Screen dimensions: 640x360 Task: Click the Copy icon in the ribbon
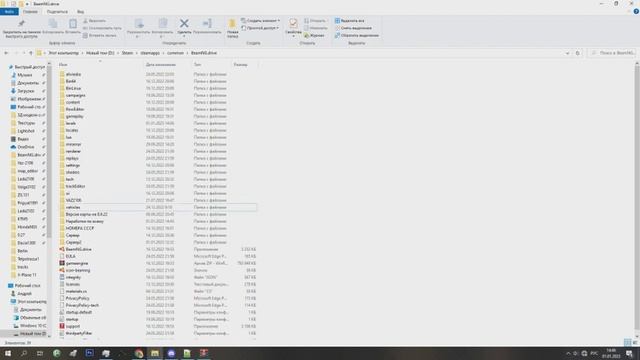click(x=53, y=24)
